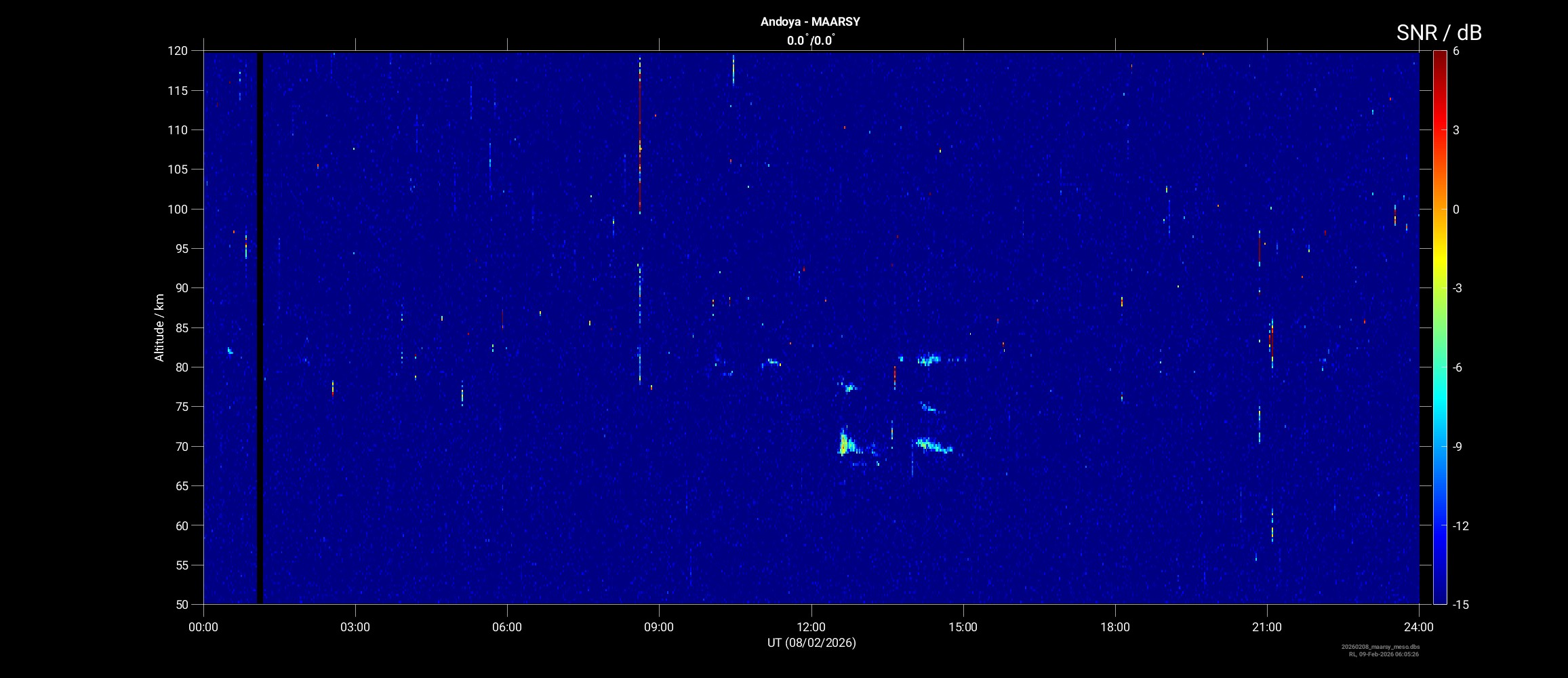
Task: Click the 03:00 time tick label
Action: pyautogui.click(x=355, y=627)
